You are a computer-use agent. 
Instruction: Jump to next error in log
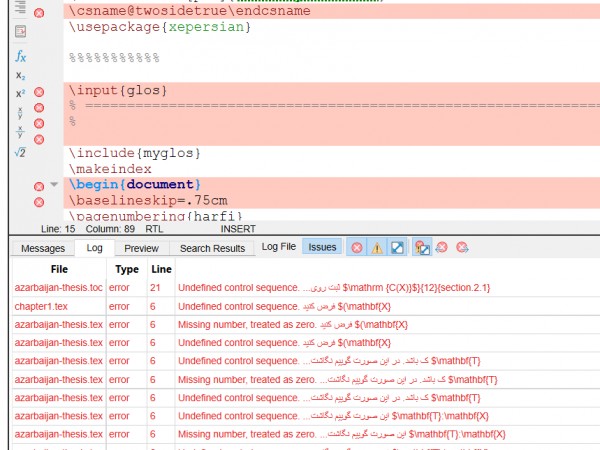463,247
